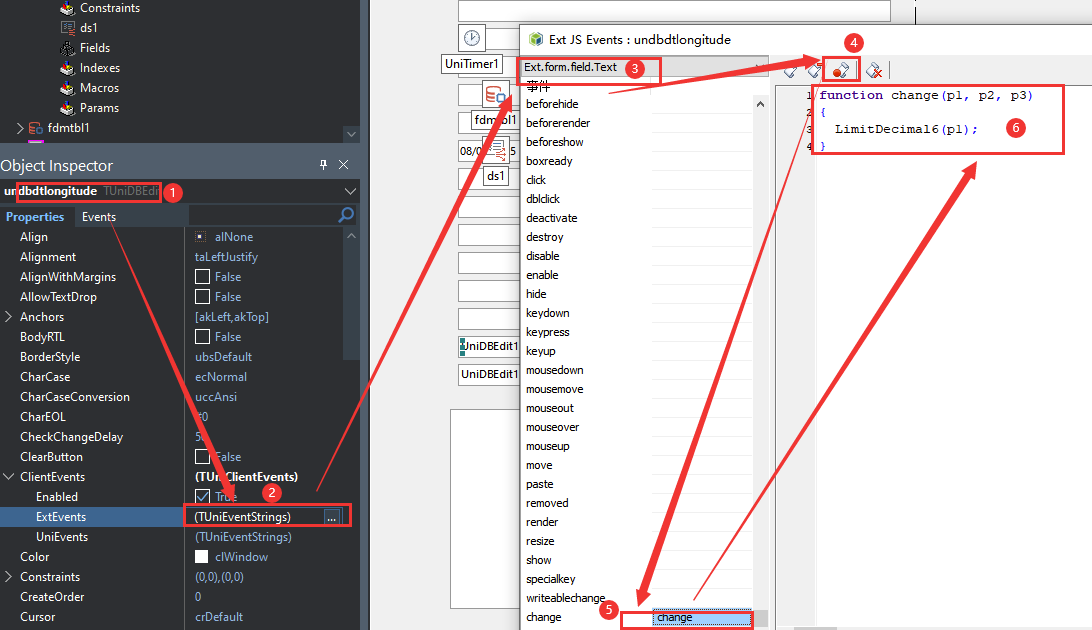Select the render event
Image resolution: width=1092 pixels, height=630 pixels.
pyautogui.click(x=542, y=522)
